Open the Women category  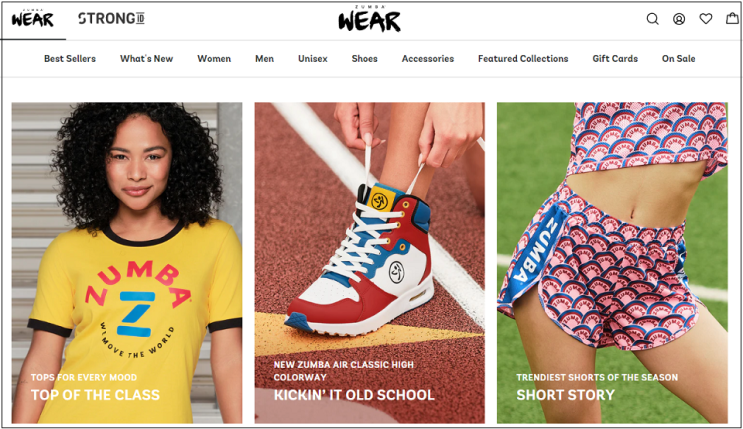click(214, 59)
